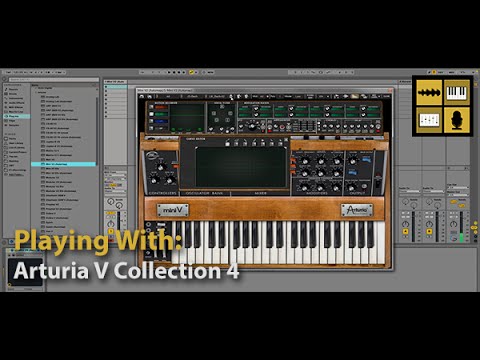This screenshot has width=480, height=360.
Task: Toggle the MIDI map mode switch
Action: pos(451,72)
